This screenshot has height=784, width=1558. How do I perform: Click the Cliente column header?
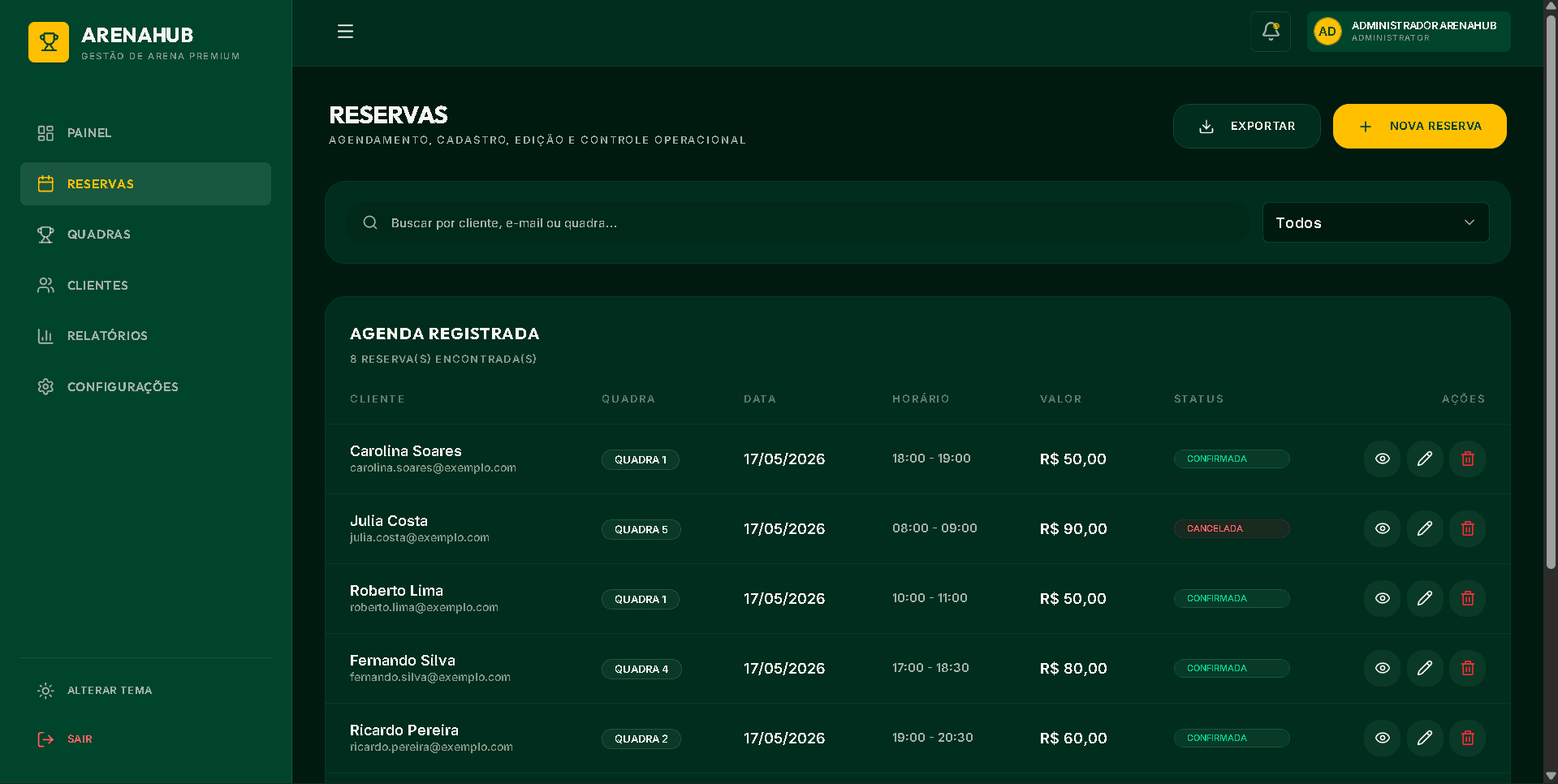pyautogui.click(x=378, y=398)
